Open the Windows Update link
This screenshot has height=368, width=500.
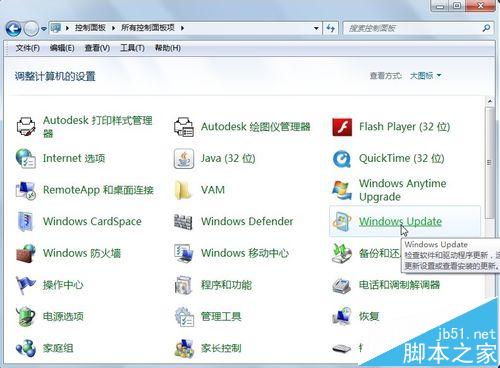pos(400,221)
